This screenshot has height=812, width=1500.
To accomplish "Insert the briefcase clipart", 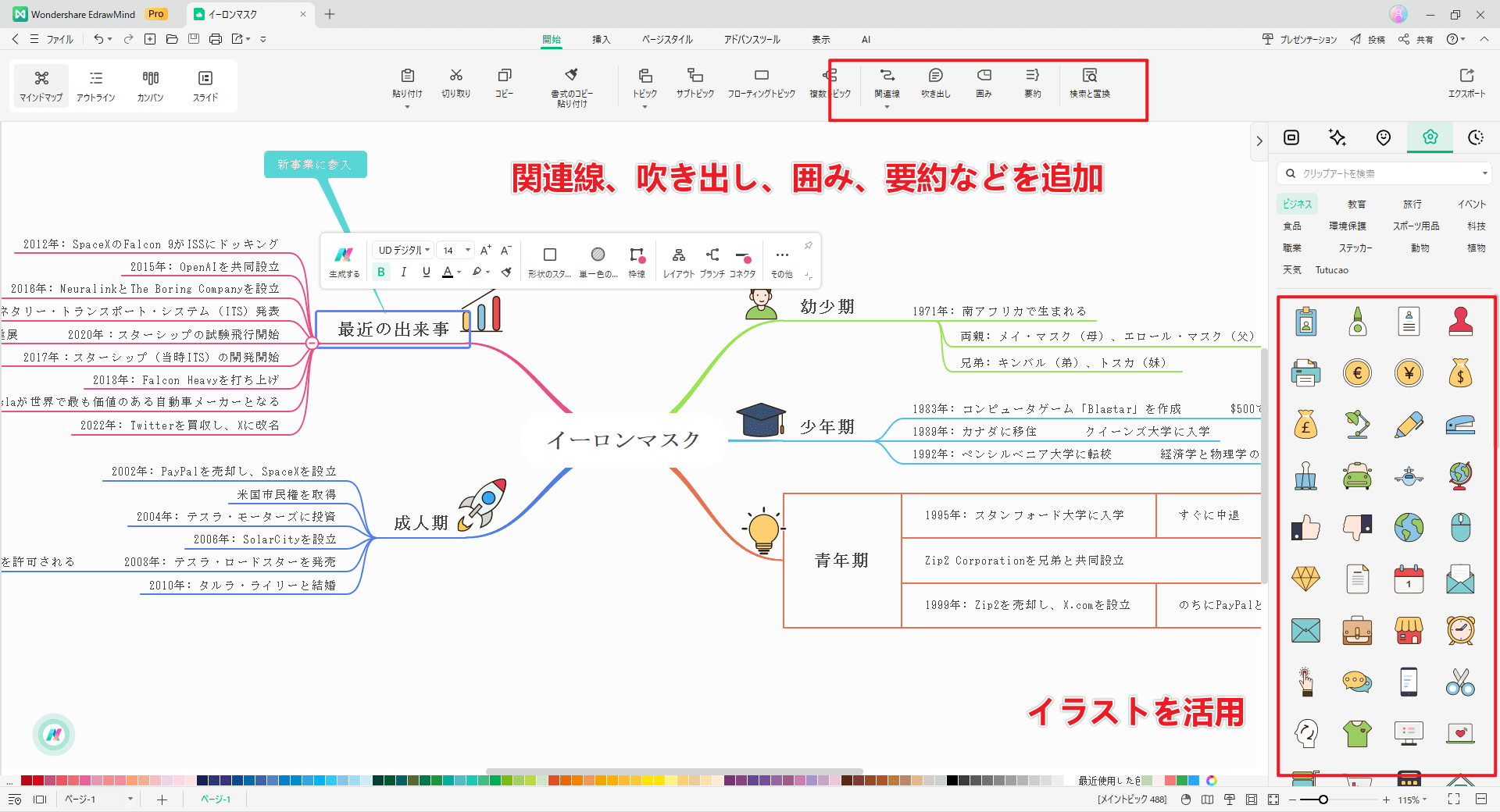I will point(1357,630).
